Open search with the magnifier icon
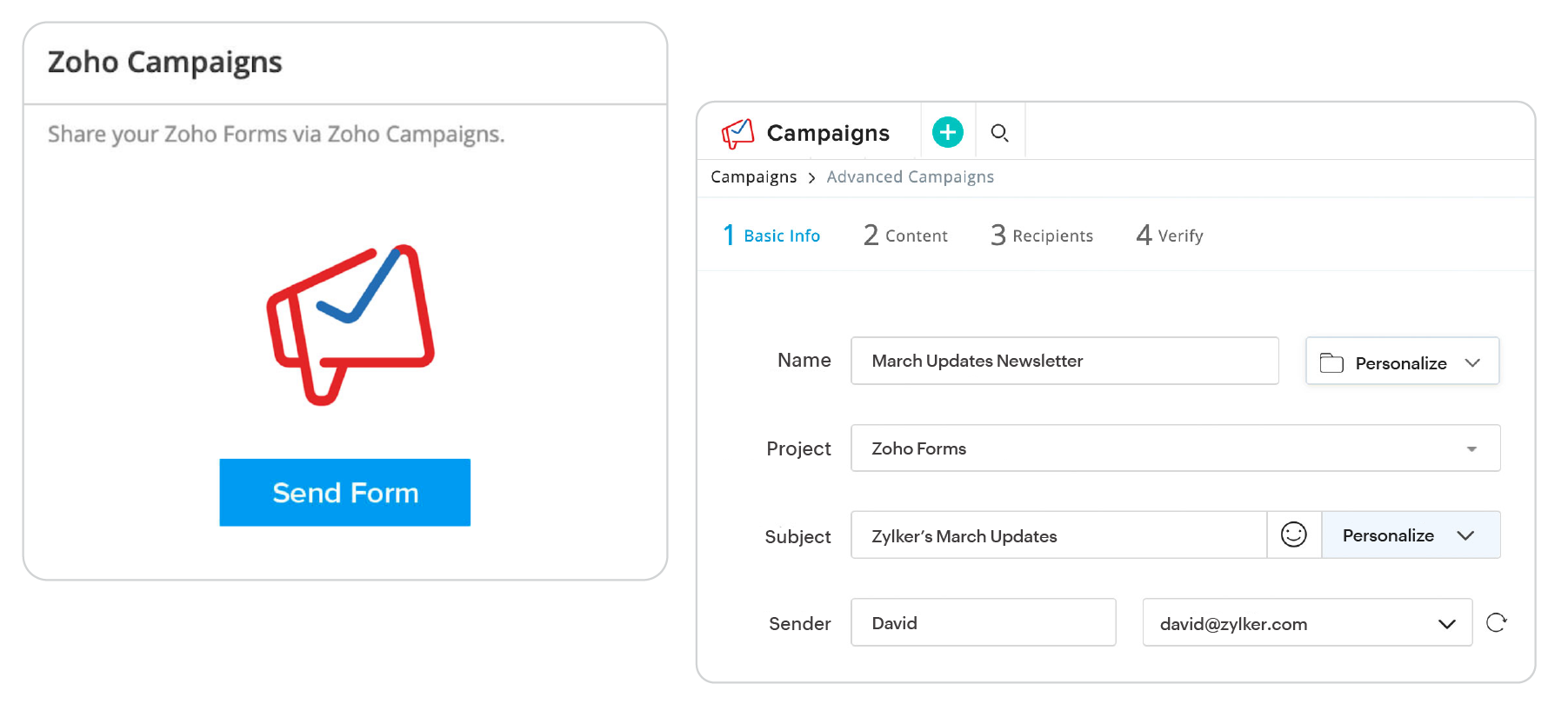 point(999,133)
